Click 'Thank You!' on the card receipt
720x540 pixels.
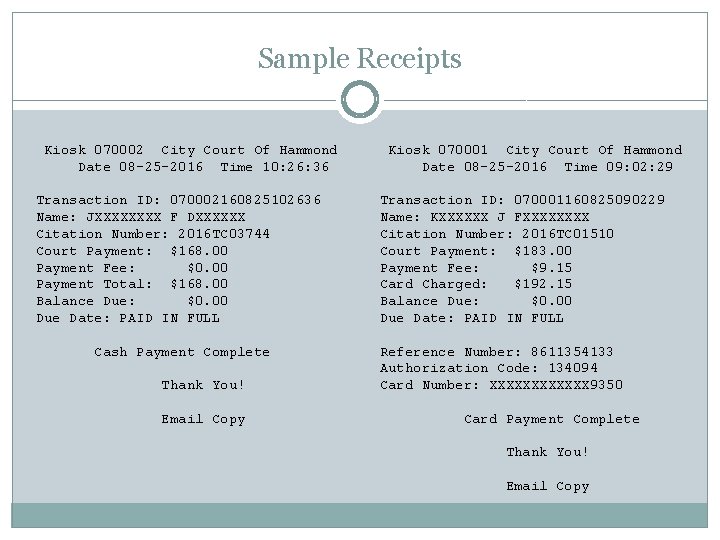point(547,452)
